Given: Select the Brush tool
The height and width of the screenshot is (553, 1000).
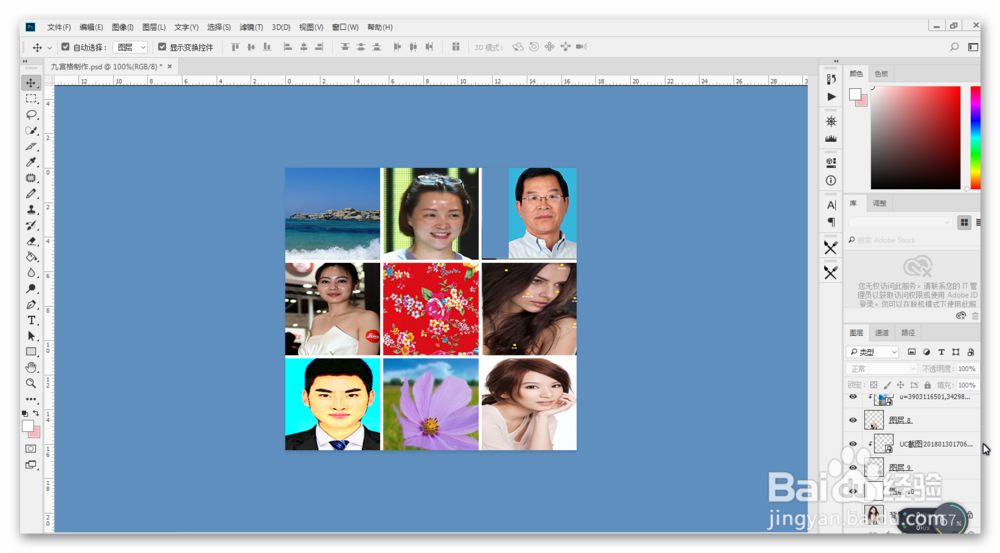Looking at the screenshot, I should (x=31, y=194).
